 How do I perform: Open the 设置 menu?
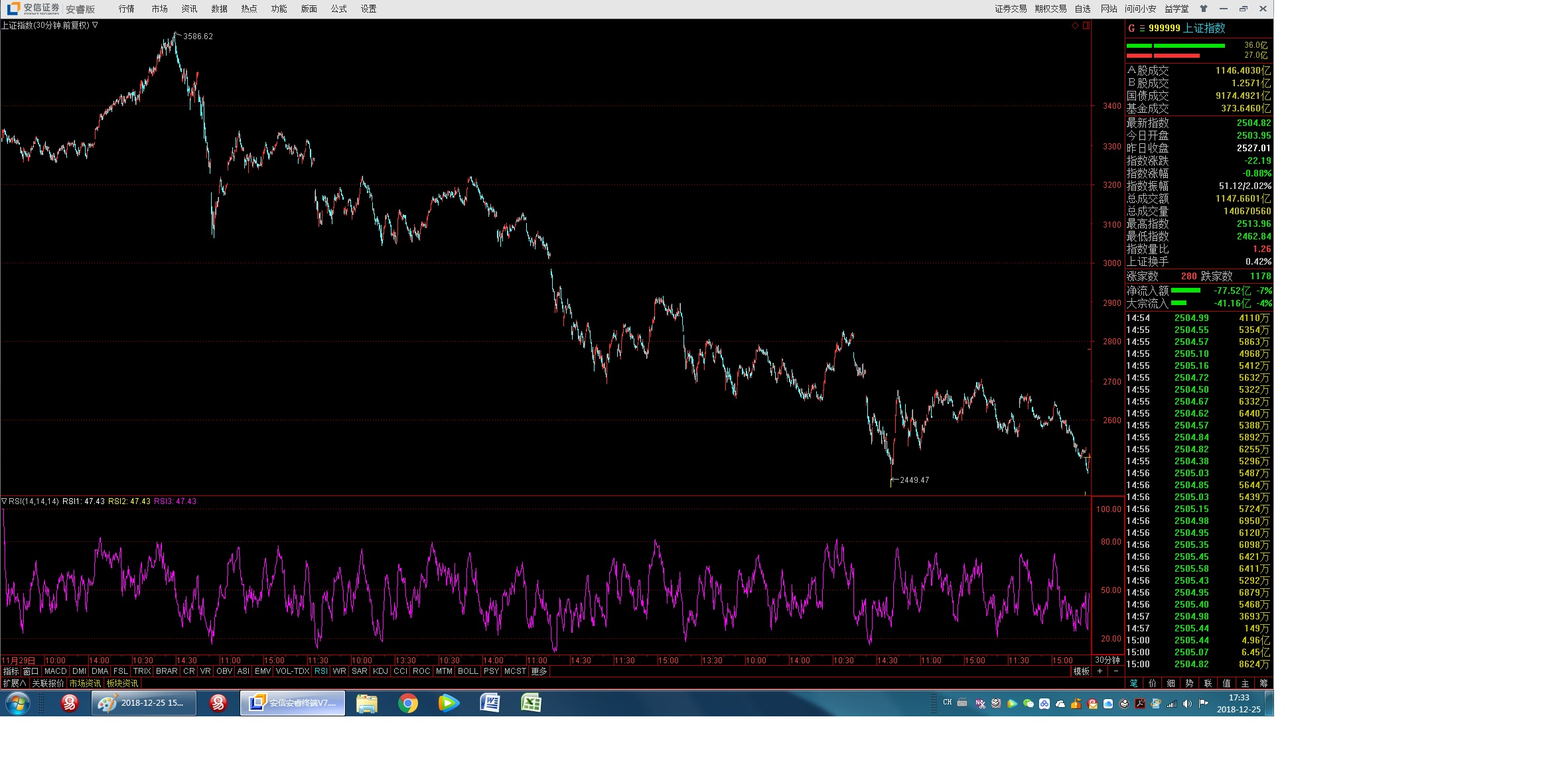click(x=368, y=9)
